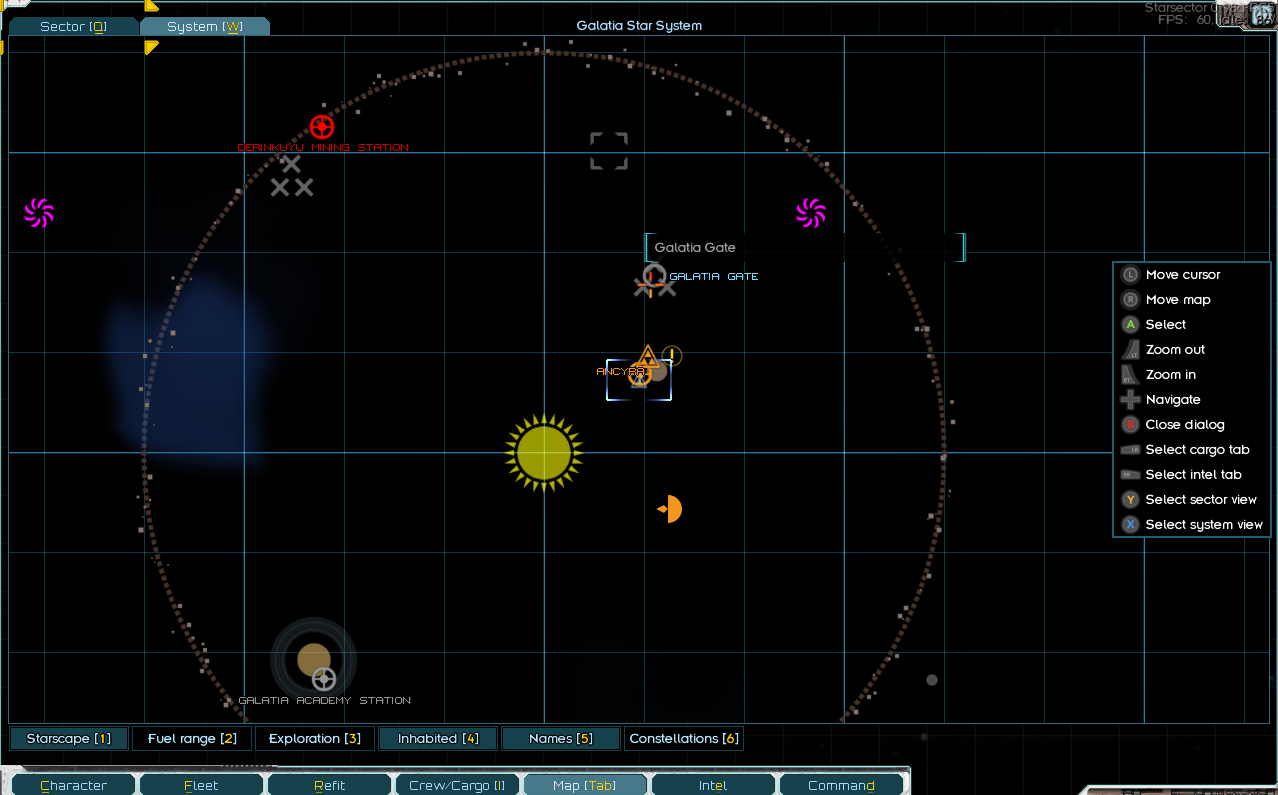The width and height of the screenshot is (1278, 795).
Task: Open the Crew/Cargo [I] tab
Action: click(457, 785)
